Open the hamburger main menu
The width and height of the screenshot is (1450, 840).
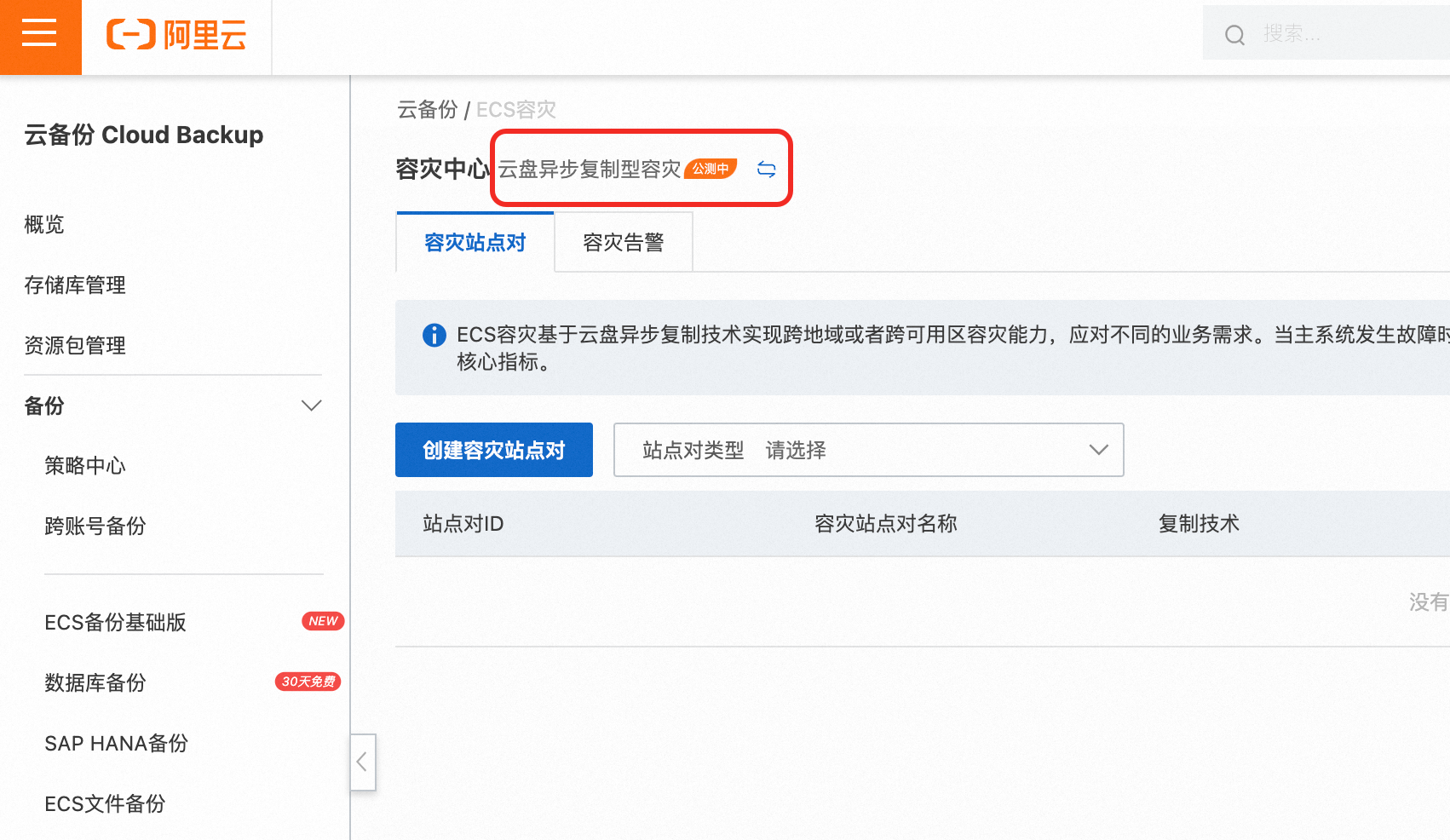(40, 35)
